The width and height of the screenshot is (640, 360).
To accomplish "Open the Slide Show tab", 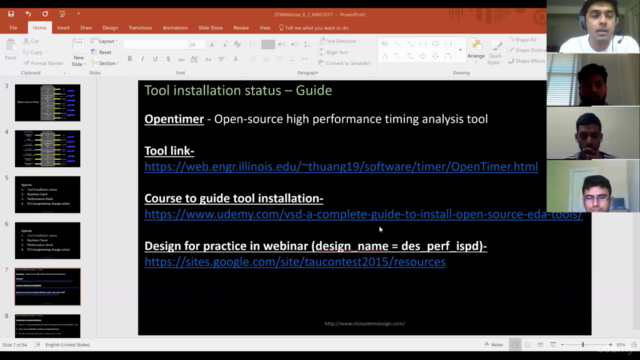I will pos(211,28).
